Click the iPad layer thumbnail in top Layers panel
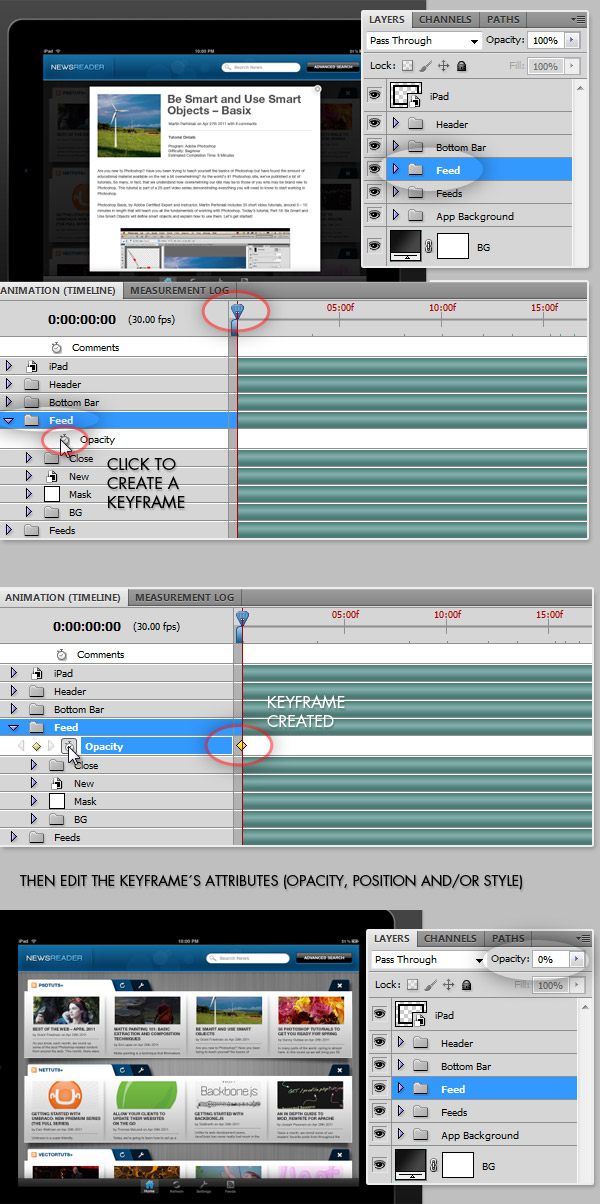This screenshot has height=1204, width=600. [407, 96]
